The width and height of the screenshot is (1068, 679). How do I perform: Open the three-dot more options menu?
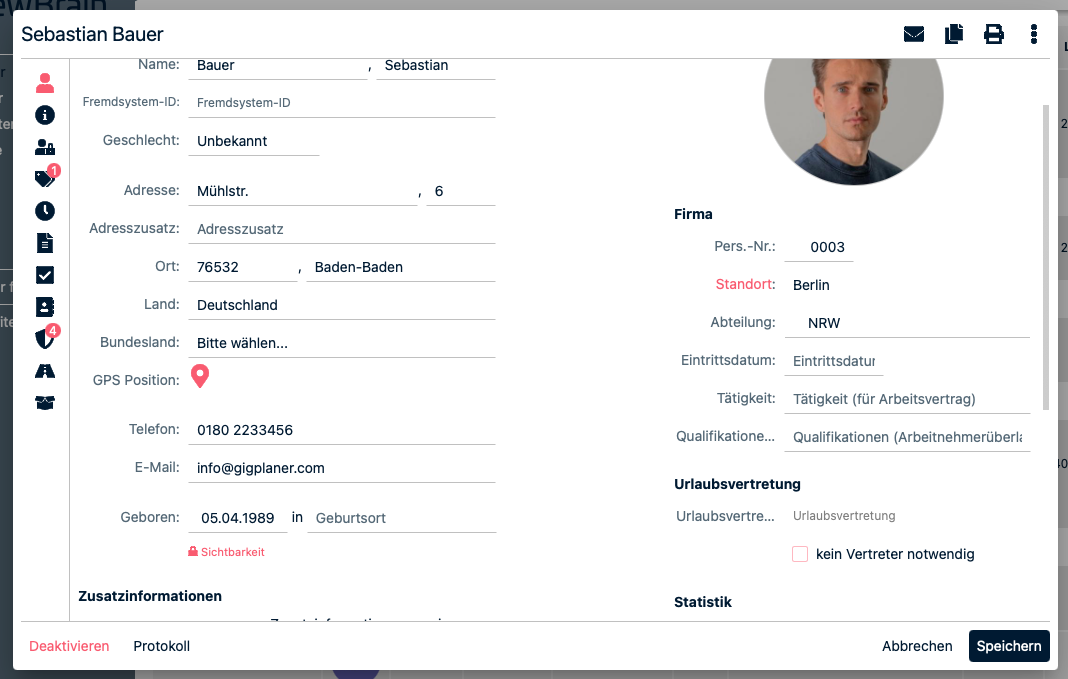(x=1033, y=34)
